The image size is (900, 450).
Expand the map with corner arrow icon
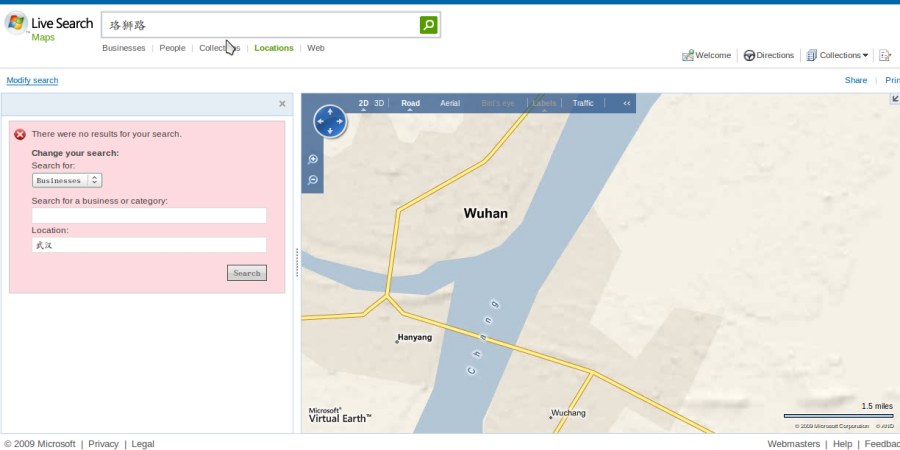tap(895, 99)
